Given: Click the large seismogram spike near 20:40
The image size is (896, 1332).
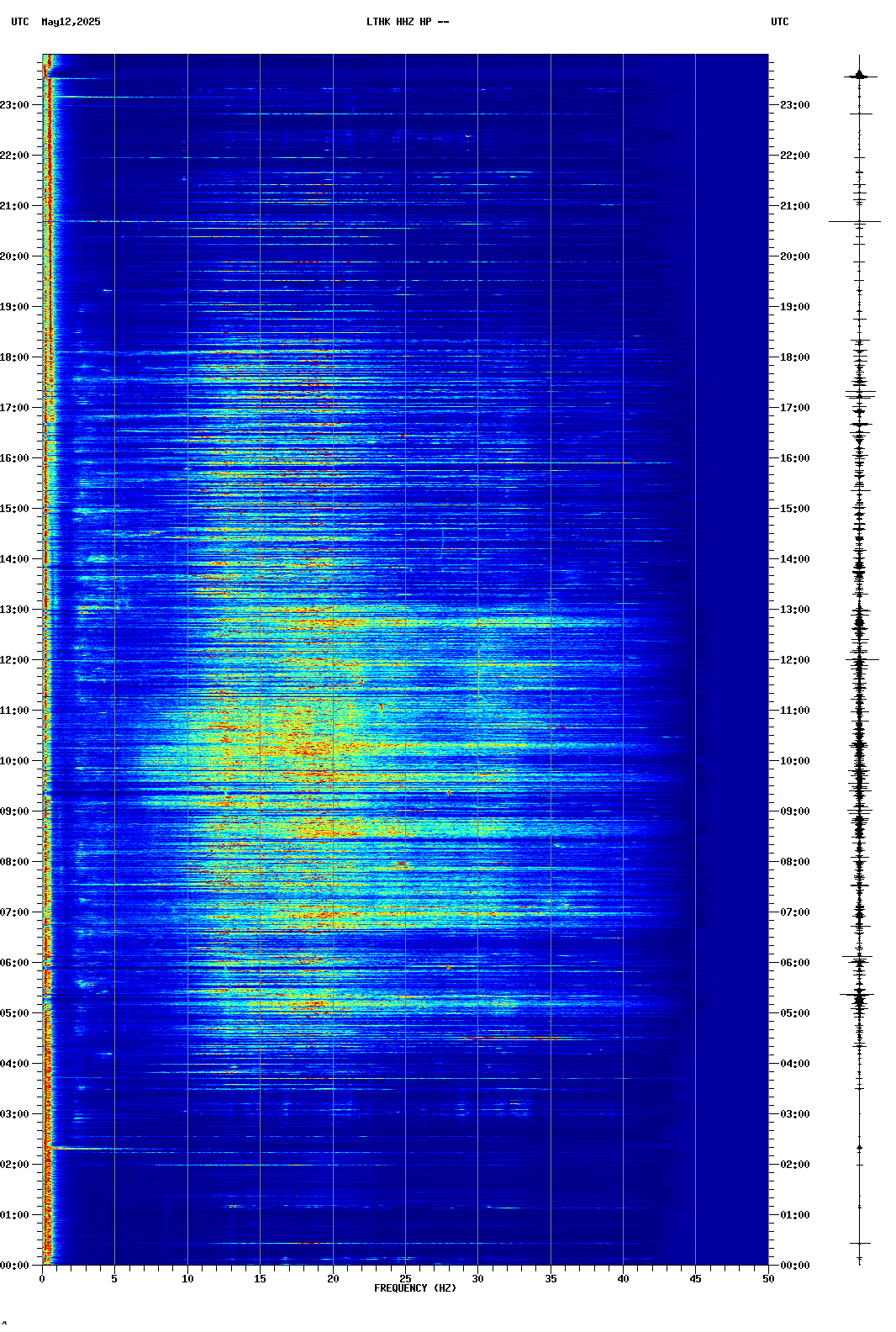Looking at the screenshot, I should [x=856, y=222].
